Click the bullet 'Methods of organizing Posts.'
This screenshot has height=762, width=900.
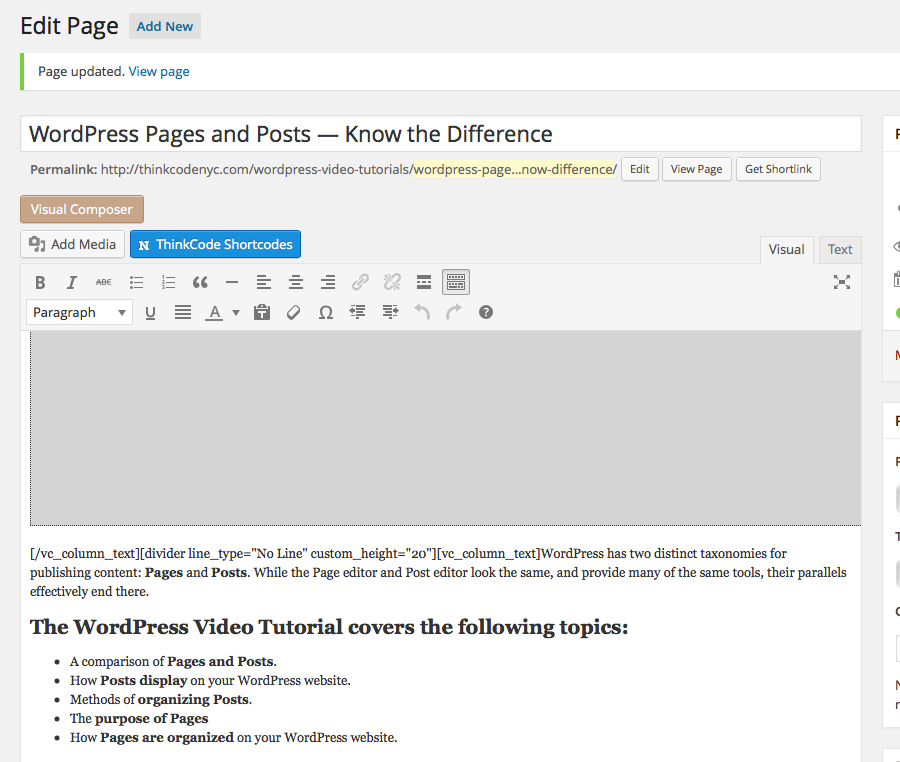coord(161,699)
